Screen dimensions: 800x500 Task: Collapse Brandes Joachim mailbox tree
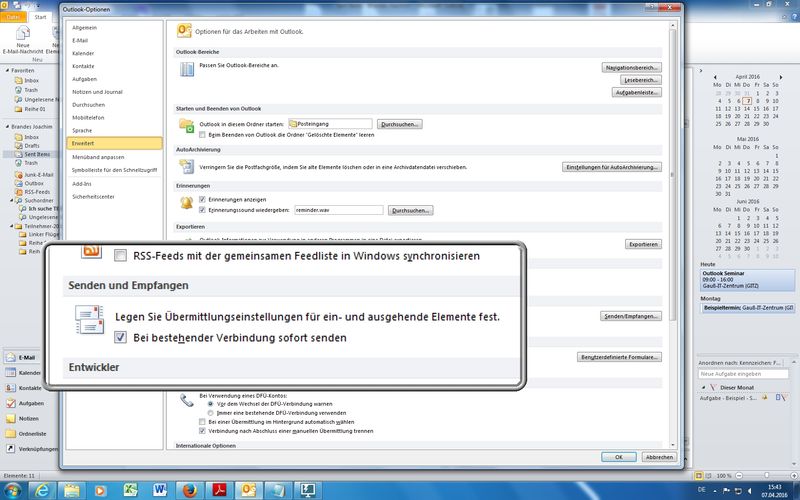point(8,127)
